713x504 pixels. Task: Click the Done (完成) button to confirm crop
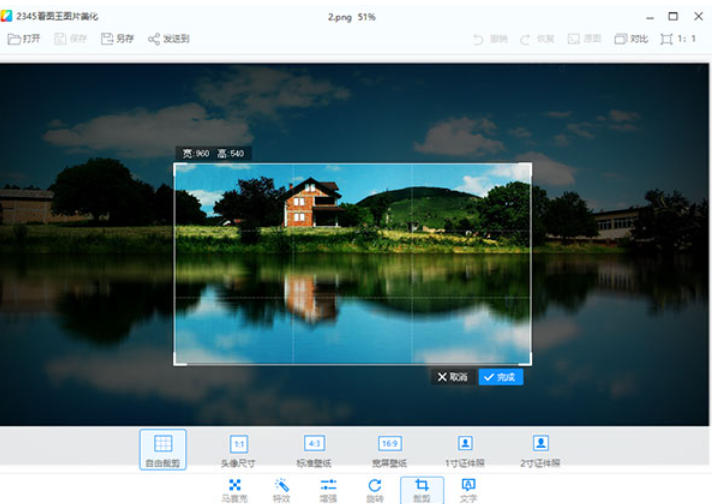501,377
